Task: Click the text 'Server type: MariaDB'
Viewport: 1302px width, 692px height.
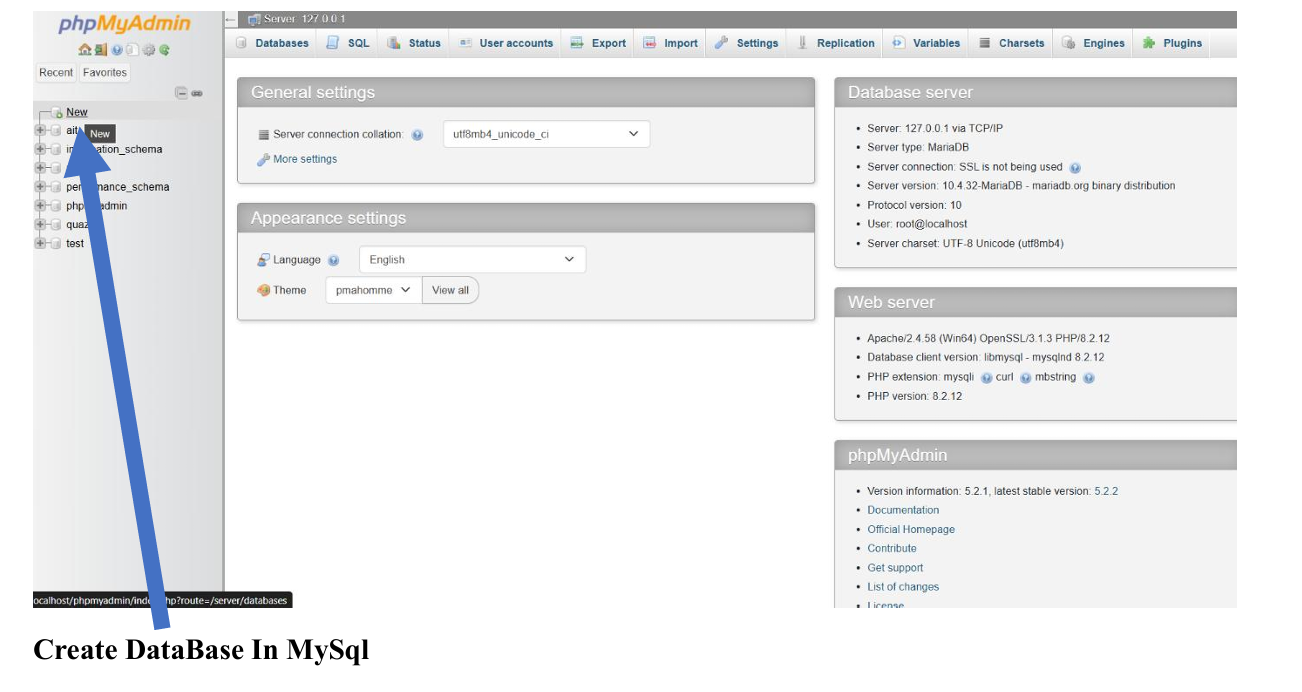Action: point(918,147)
